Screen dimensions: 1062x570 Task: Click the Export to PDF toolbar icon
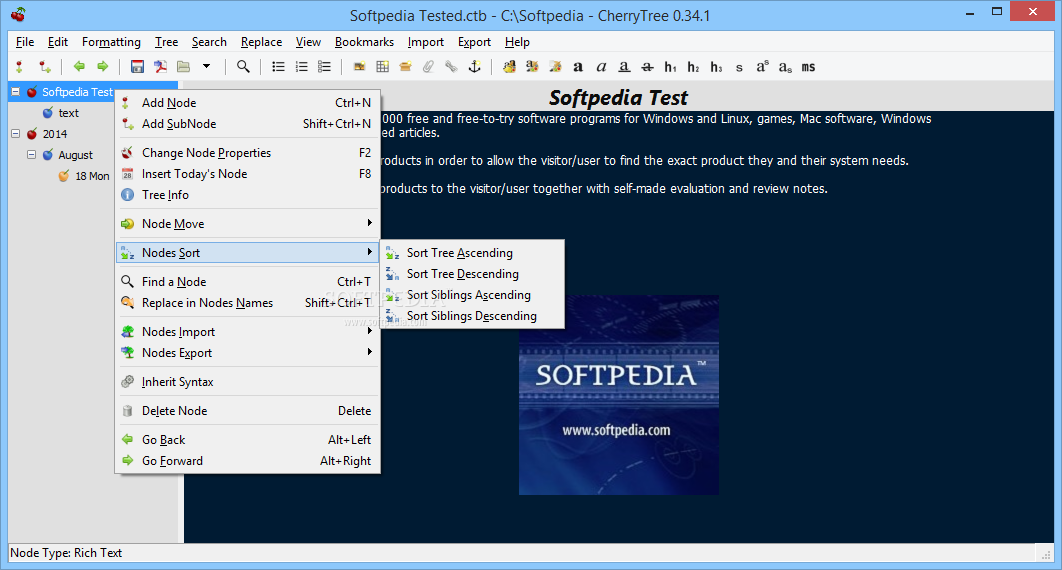(x=161, y=66)
